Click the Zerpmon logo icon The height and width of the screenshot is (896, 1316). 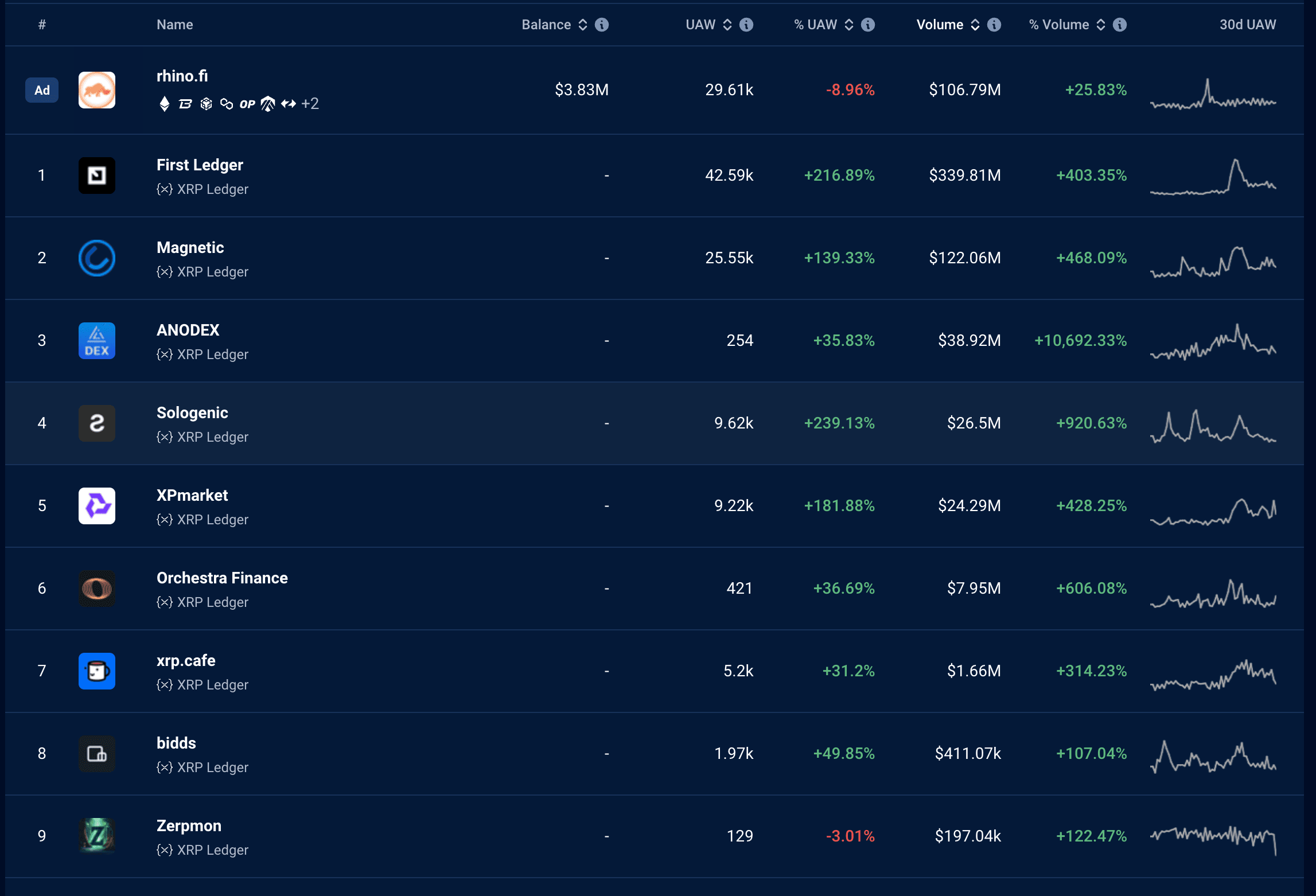click(96, 836)
